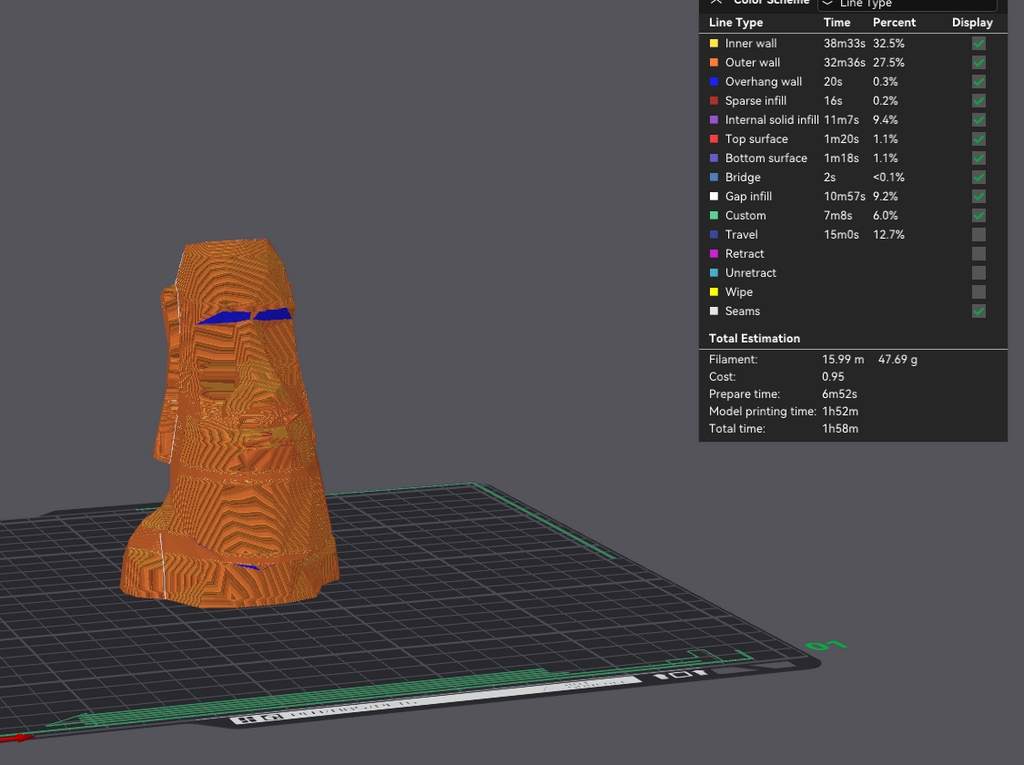Turn on Wipe display checkbox
Viewport: 1024px width, 765px height.
[x=978, y=292]
